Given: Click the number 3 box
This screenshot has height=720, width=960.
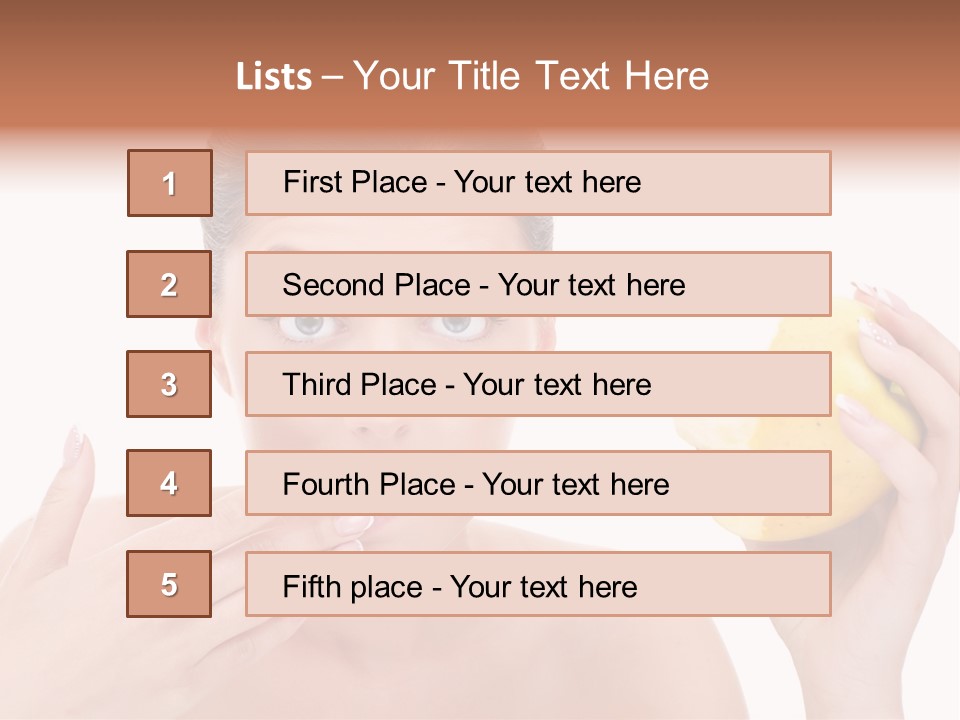Looking at the screenshot, I should (169, 384).
